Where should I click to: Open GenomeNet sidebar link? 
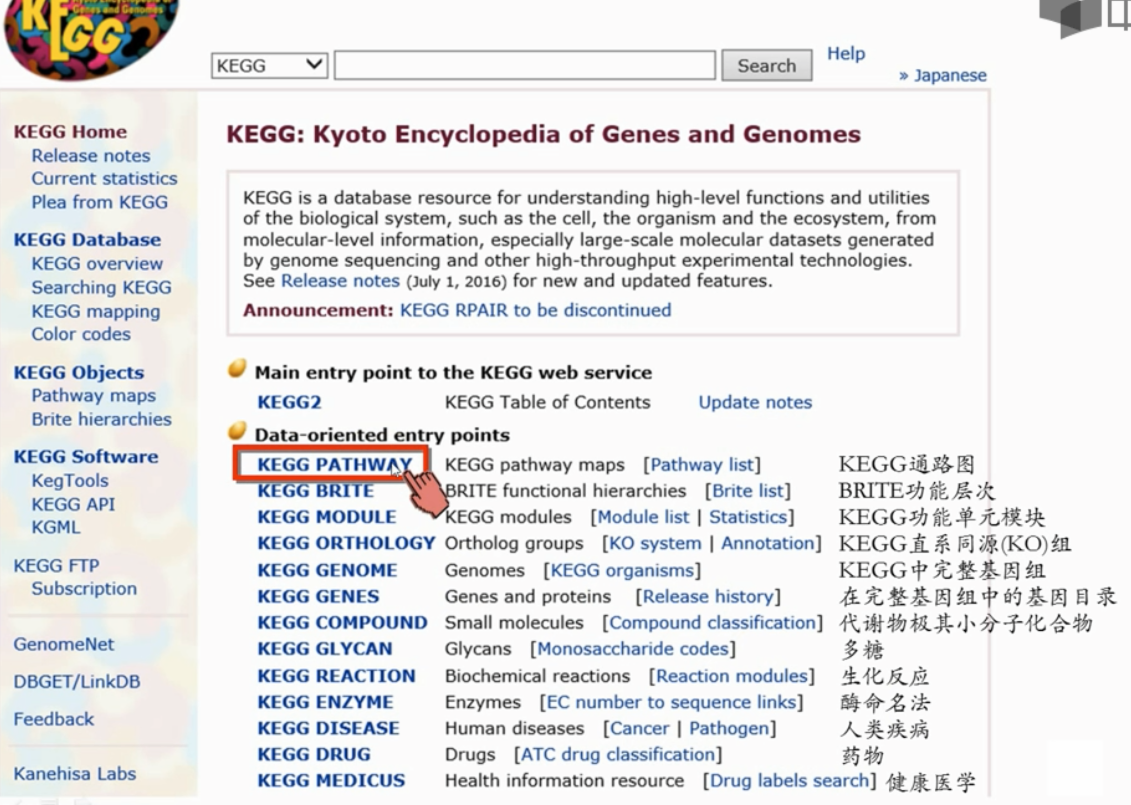tap(63, 644)
